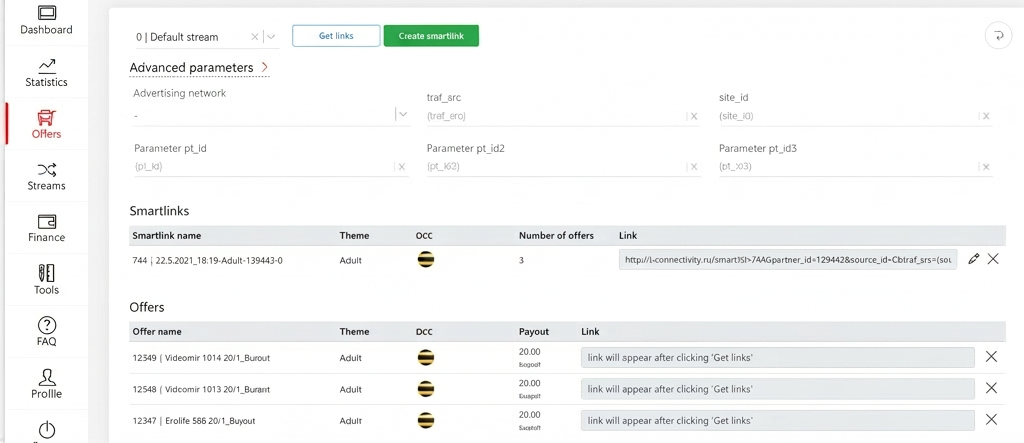Open the FAQ question mark icon
Screen dimensions: 1024x443
click(46, 325)
